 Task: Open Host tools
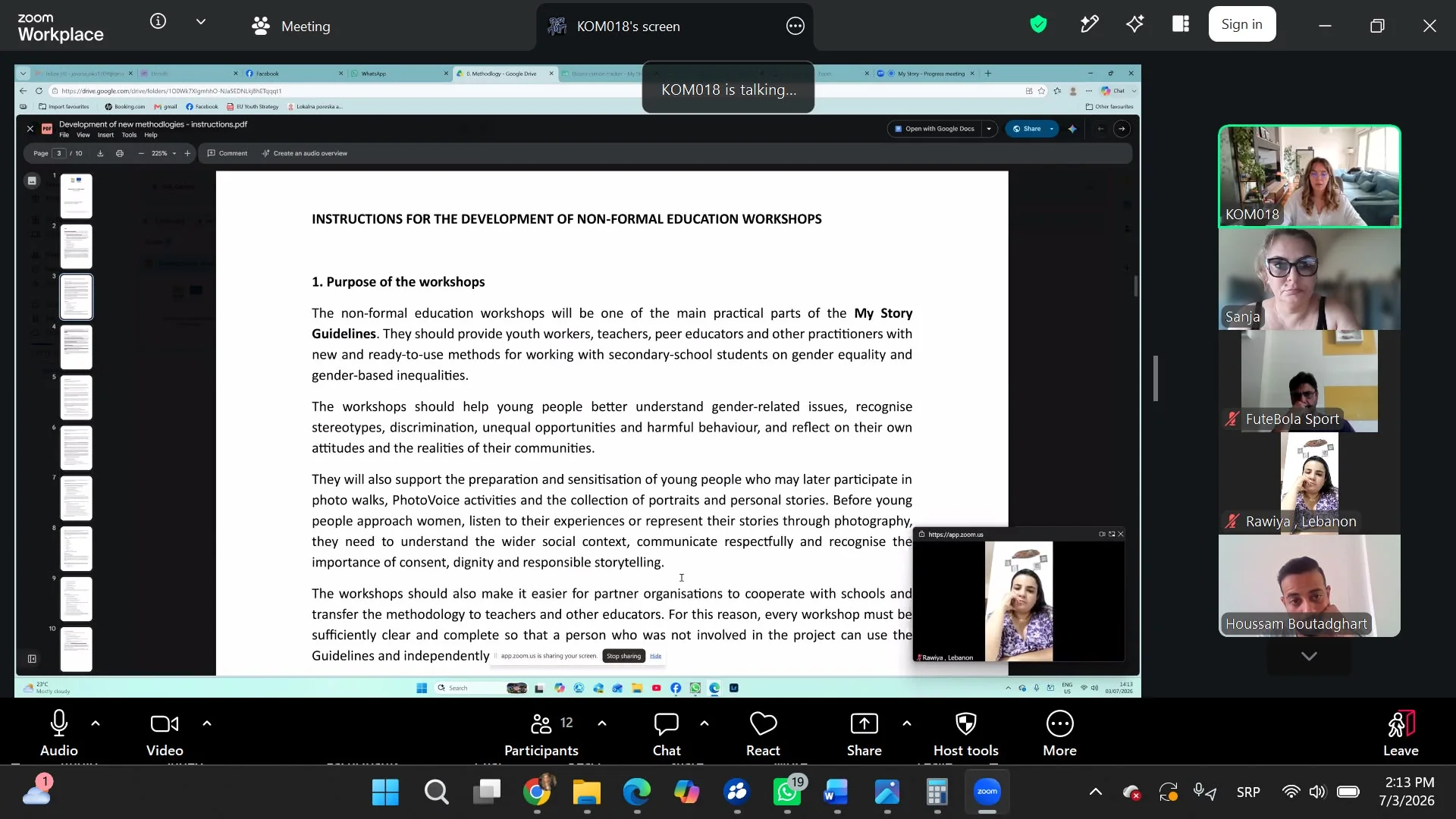(x=966, y=733)
